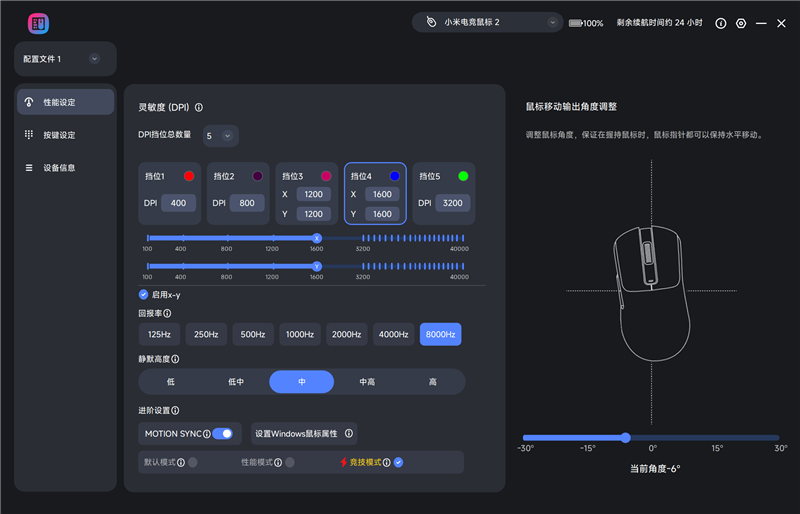Click the 按键设定 grid icon

pyautogui.click(x=29, y=134)
